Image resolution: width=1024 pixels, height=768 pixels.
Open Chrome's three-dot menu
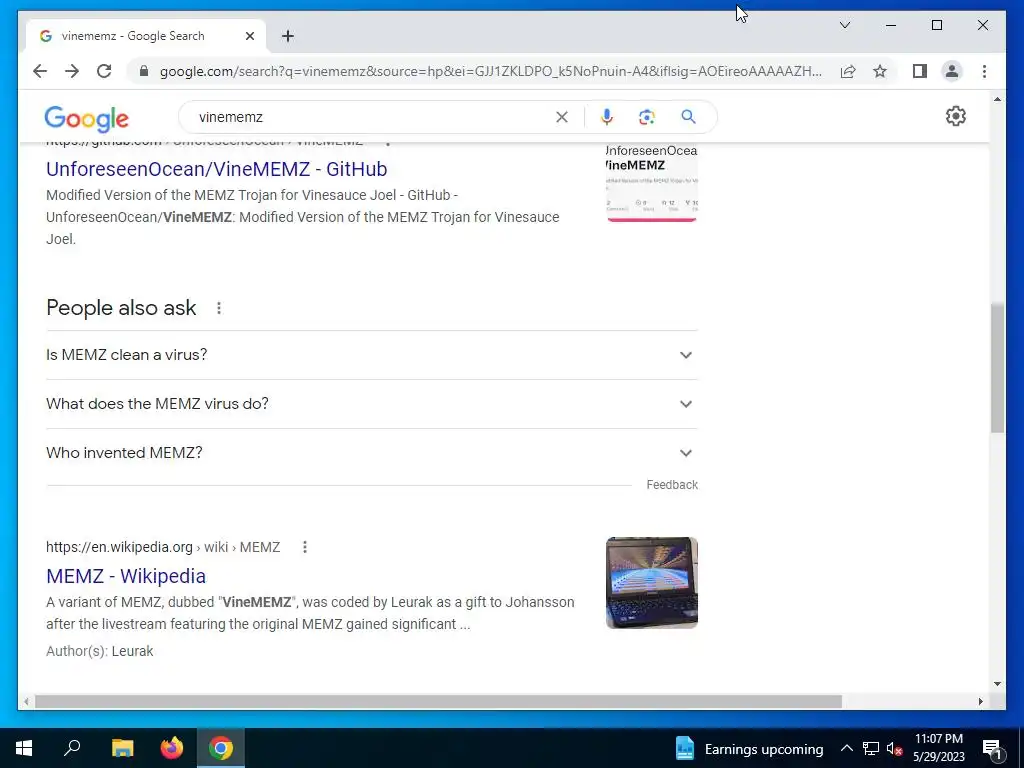click(x=984, y=71)
